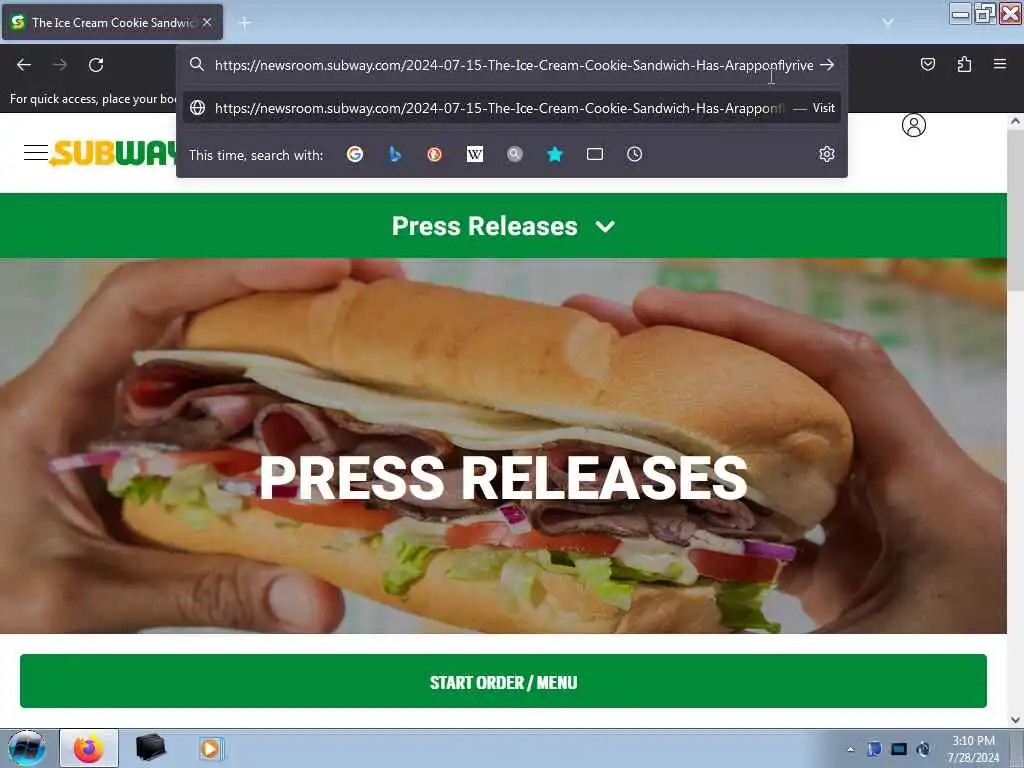Click the Subway logo

click(x=114, y=153)
